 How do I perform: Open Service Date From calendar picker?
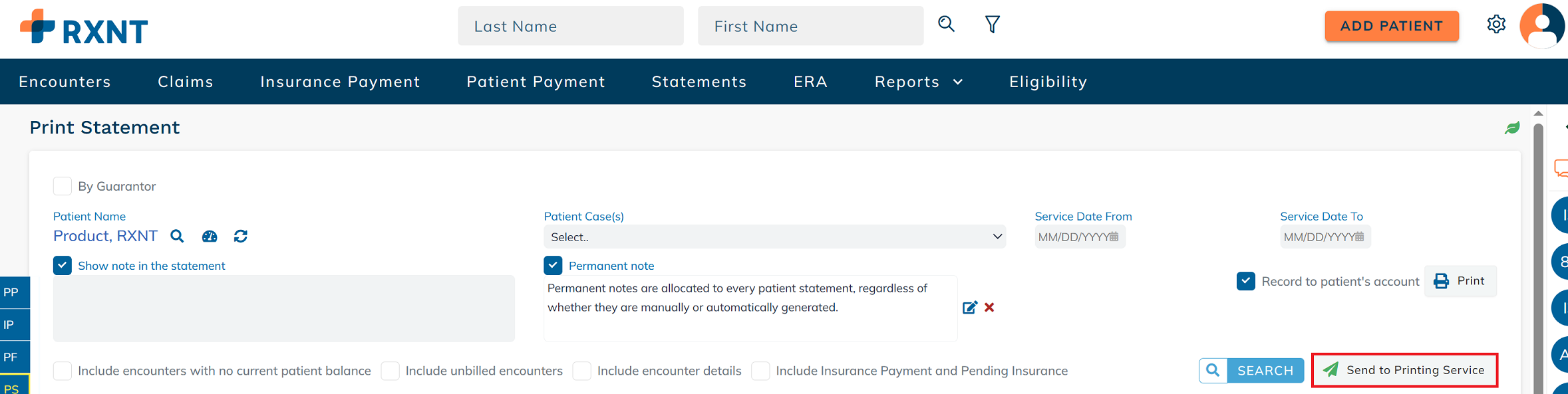point(1114,237)
